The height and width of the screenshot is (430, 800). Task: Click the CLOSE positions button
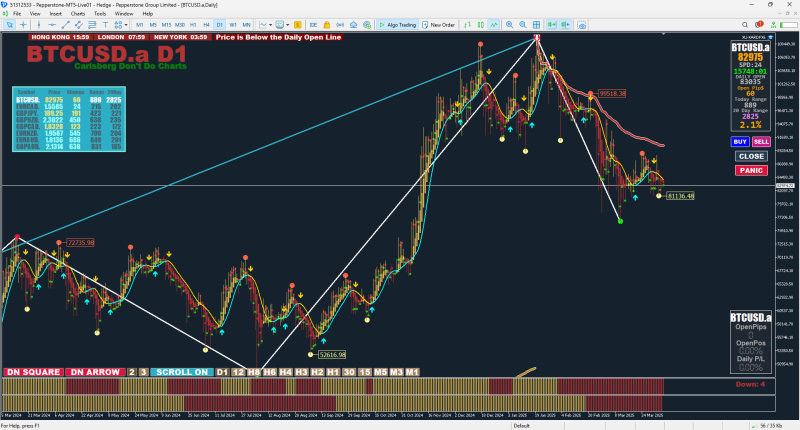coord(751,156)
